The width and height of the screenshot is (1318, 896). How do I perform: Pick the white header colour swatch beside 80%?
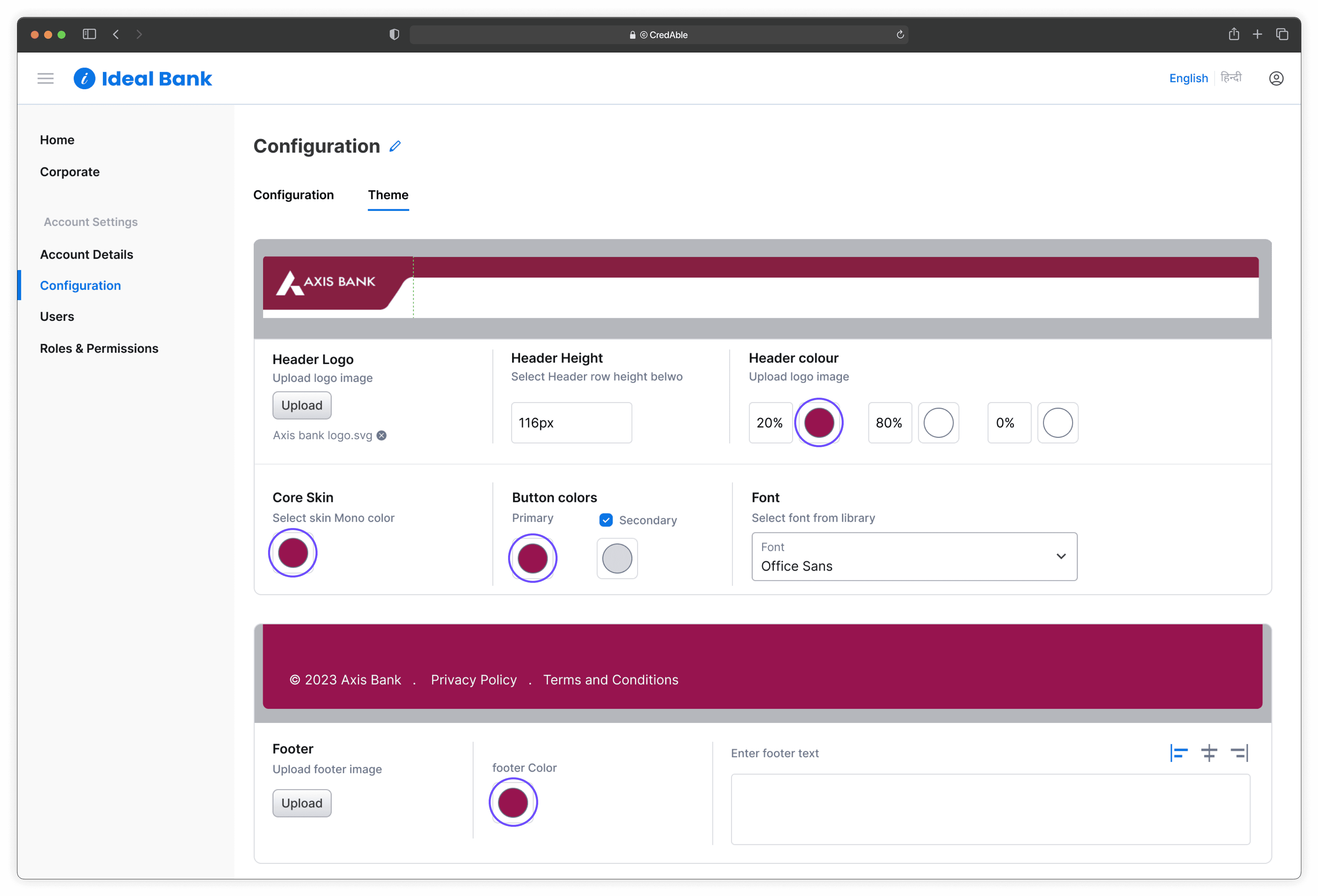(x=938, y=422)
